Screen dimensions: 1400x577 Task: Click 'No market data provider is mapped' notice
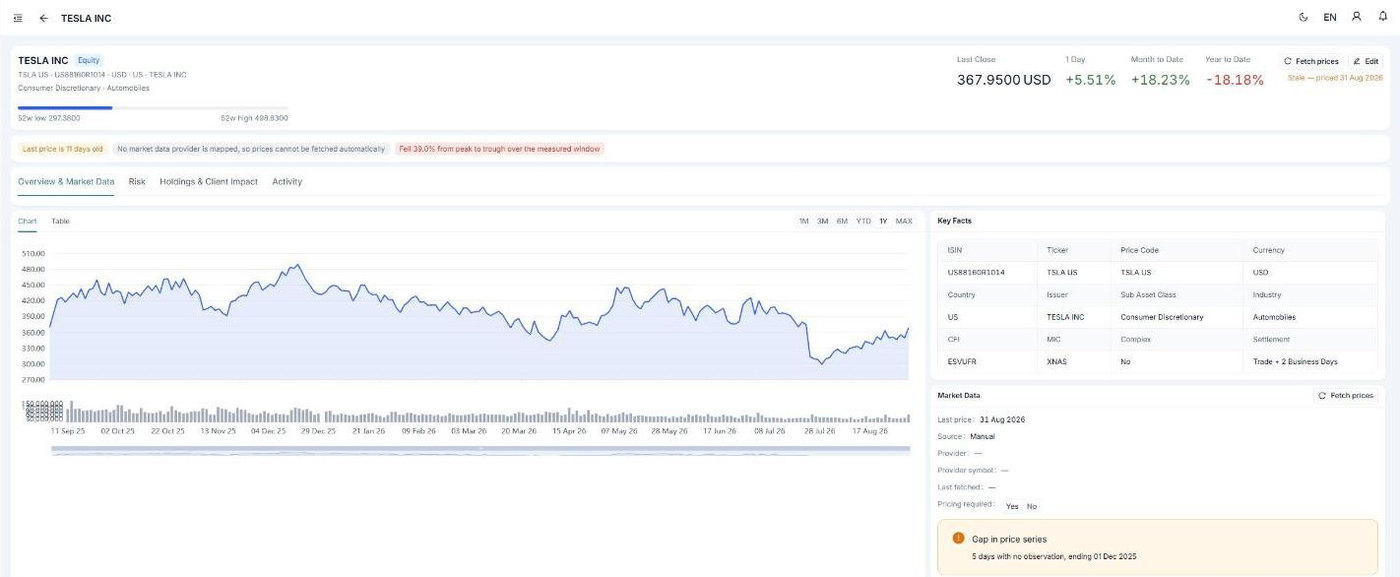[x=251, y=149]
